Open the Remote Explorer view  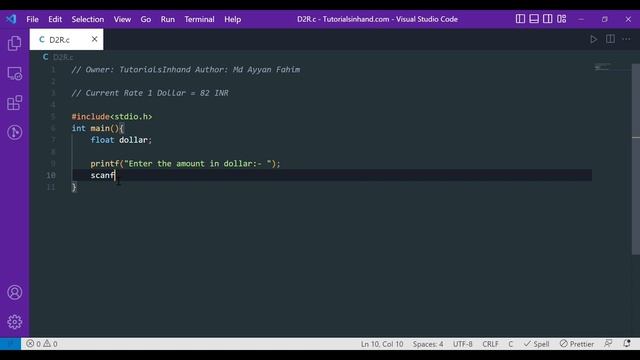(14, 74)
